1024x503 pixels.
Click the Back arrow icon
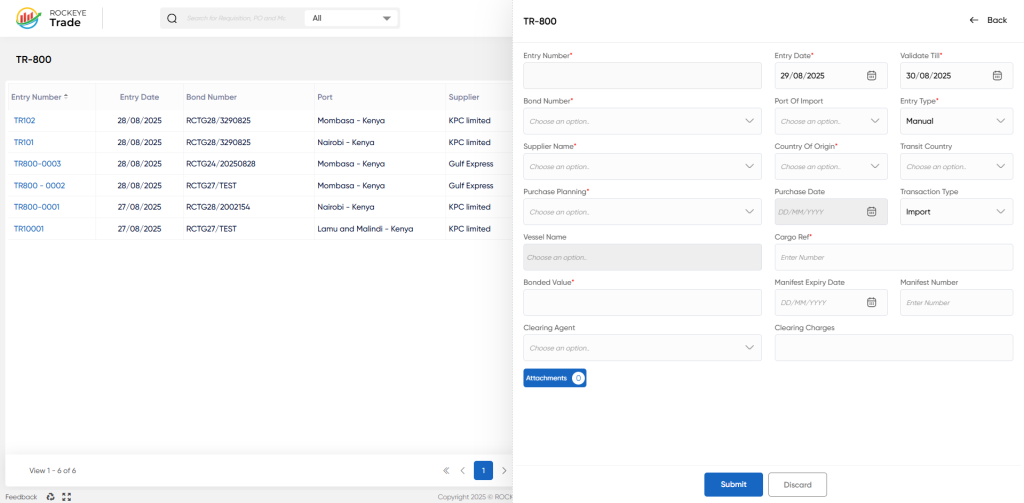[974, 20]
